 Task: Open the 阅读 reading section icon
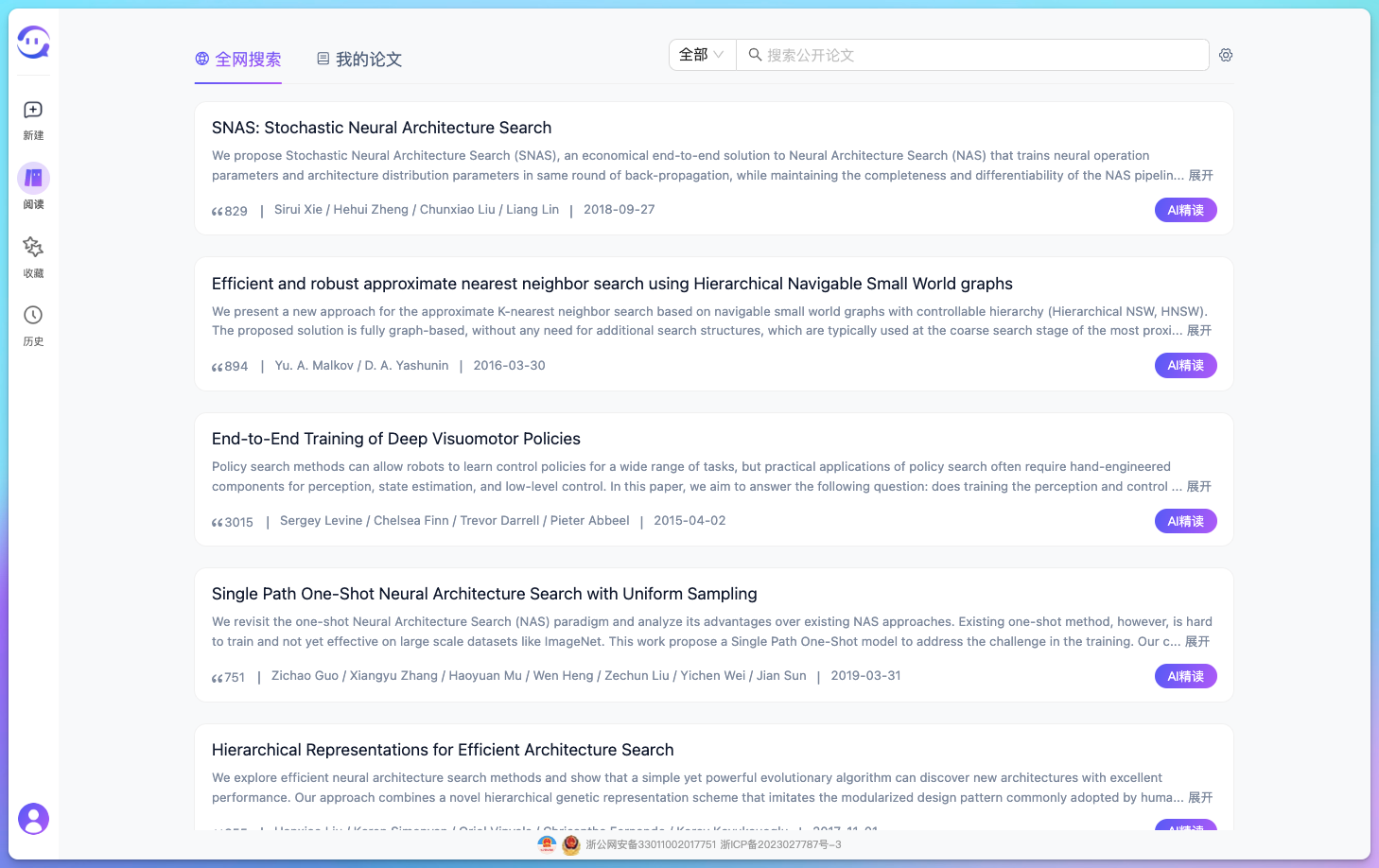tap(33, 179)
